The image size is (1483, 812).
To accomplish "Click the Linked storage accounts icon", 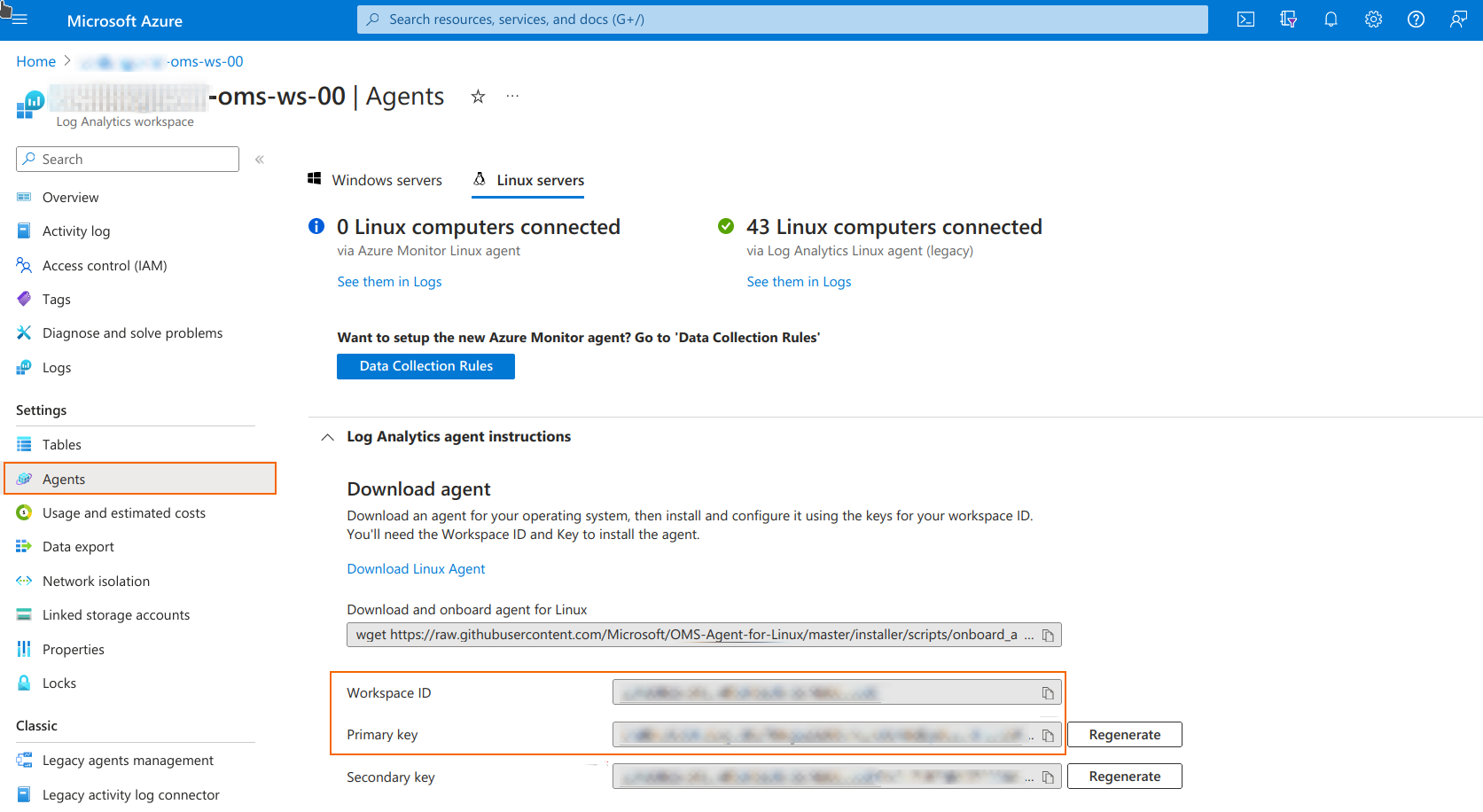I will point(24,615).
